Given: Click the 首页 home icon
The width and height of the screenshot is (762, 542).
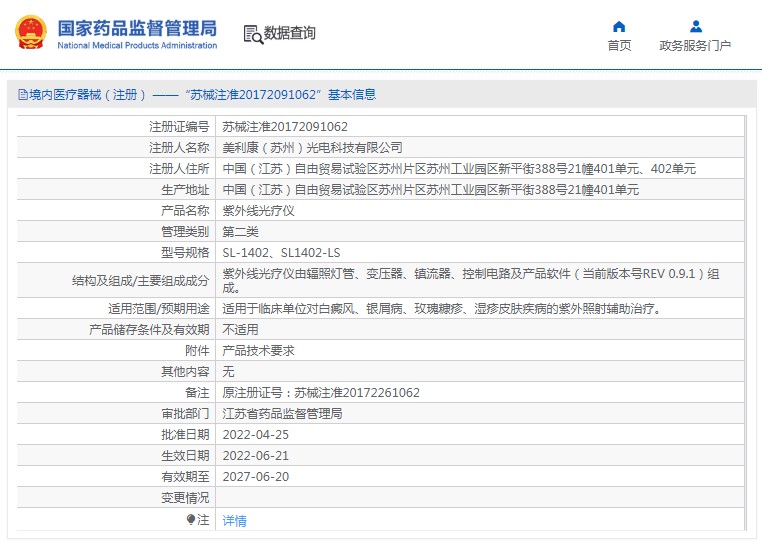Looking at the screenshot, I should click(x=619, y=26).
